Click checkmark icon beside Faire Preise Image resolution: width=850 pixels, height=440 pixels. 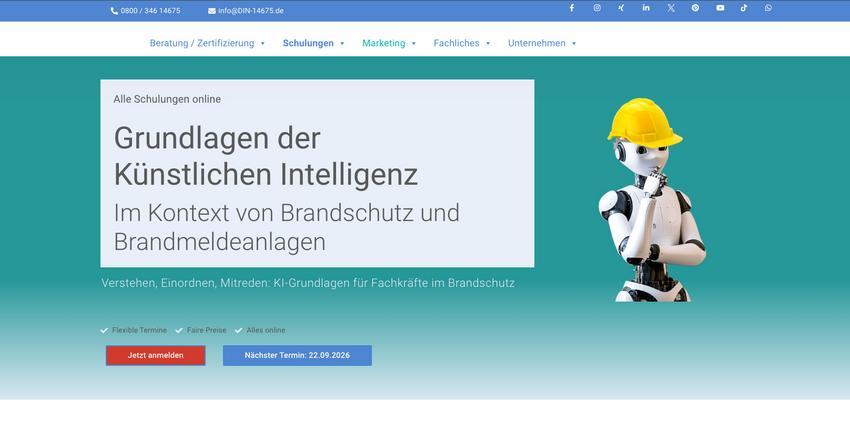point(179,330)
